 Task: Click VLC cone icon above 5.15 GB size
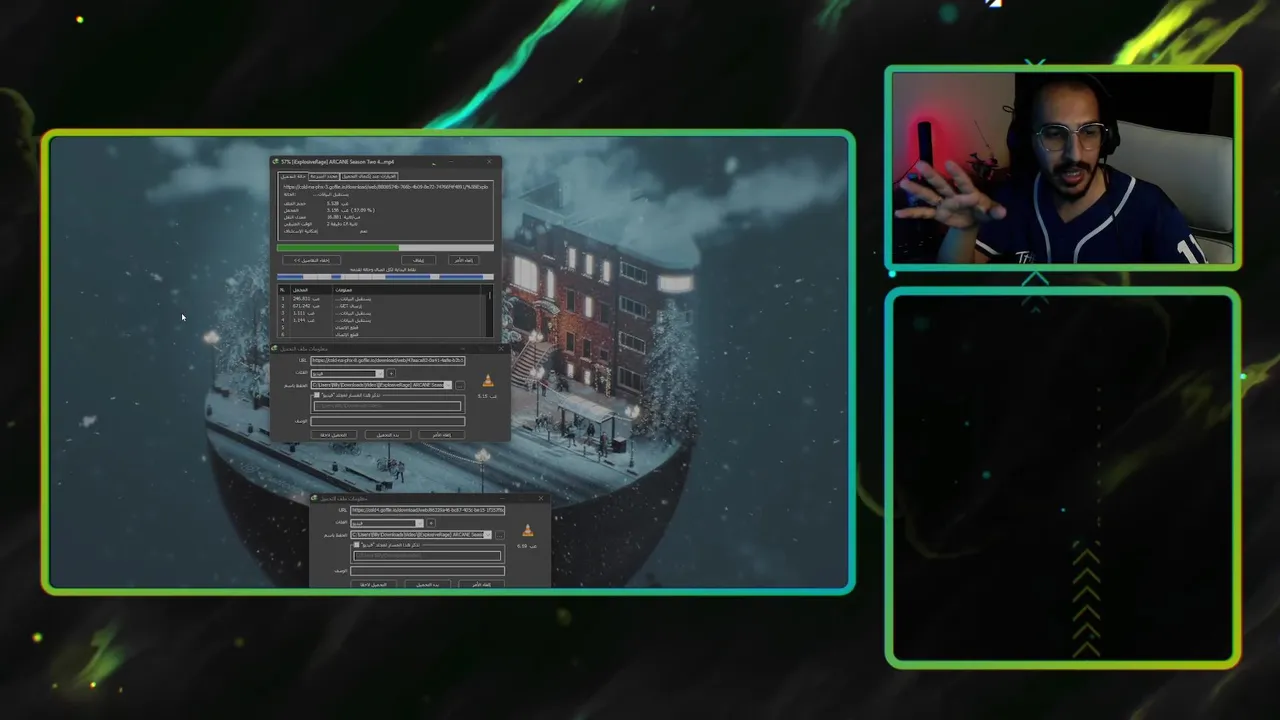488,380
